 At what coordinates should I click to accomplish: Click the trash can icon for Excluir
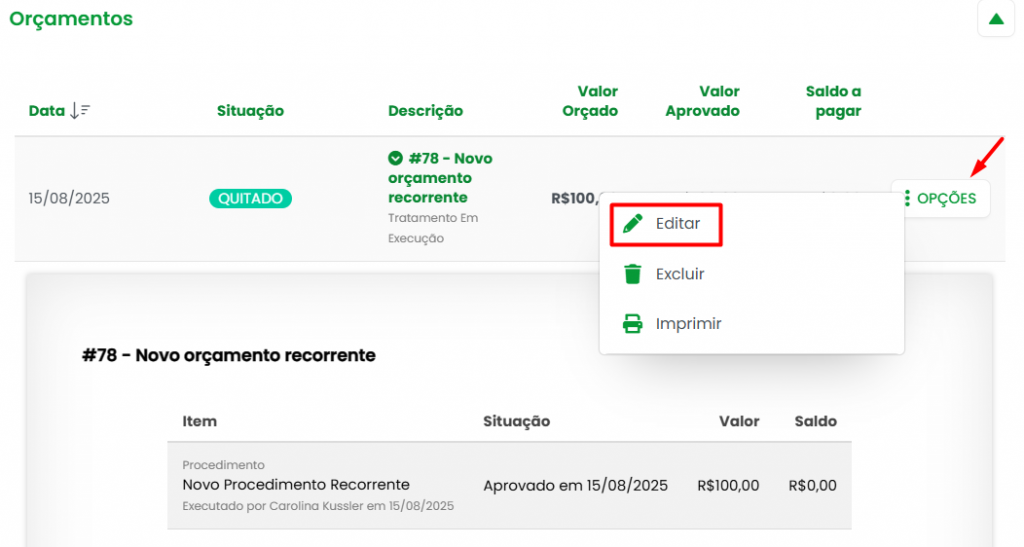(x=632, y=274)
